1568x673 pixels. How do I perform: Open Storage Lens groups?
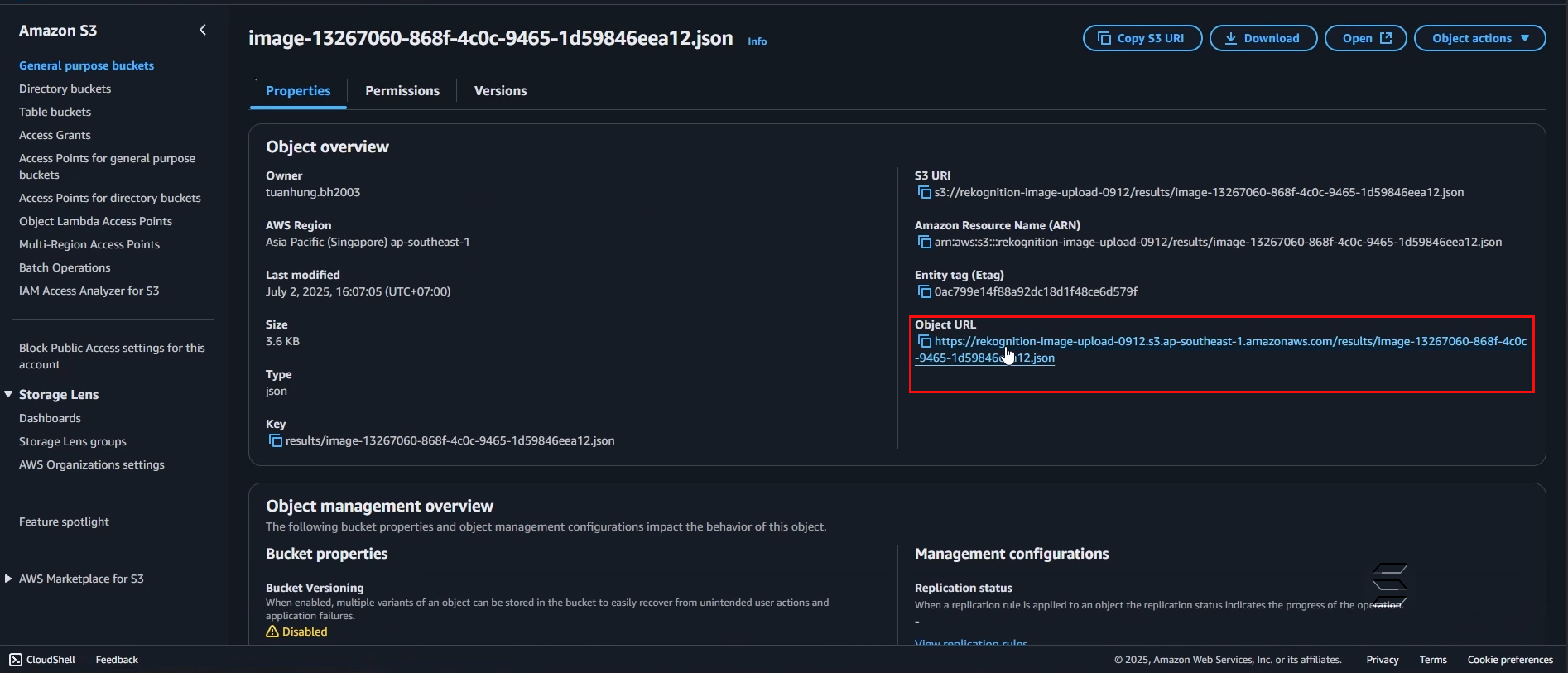pyautogui.click(x=73, y=441)
